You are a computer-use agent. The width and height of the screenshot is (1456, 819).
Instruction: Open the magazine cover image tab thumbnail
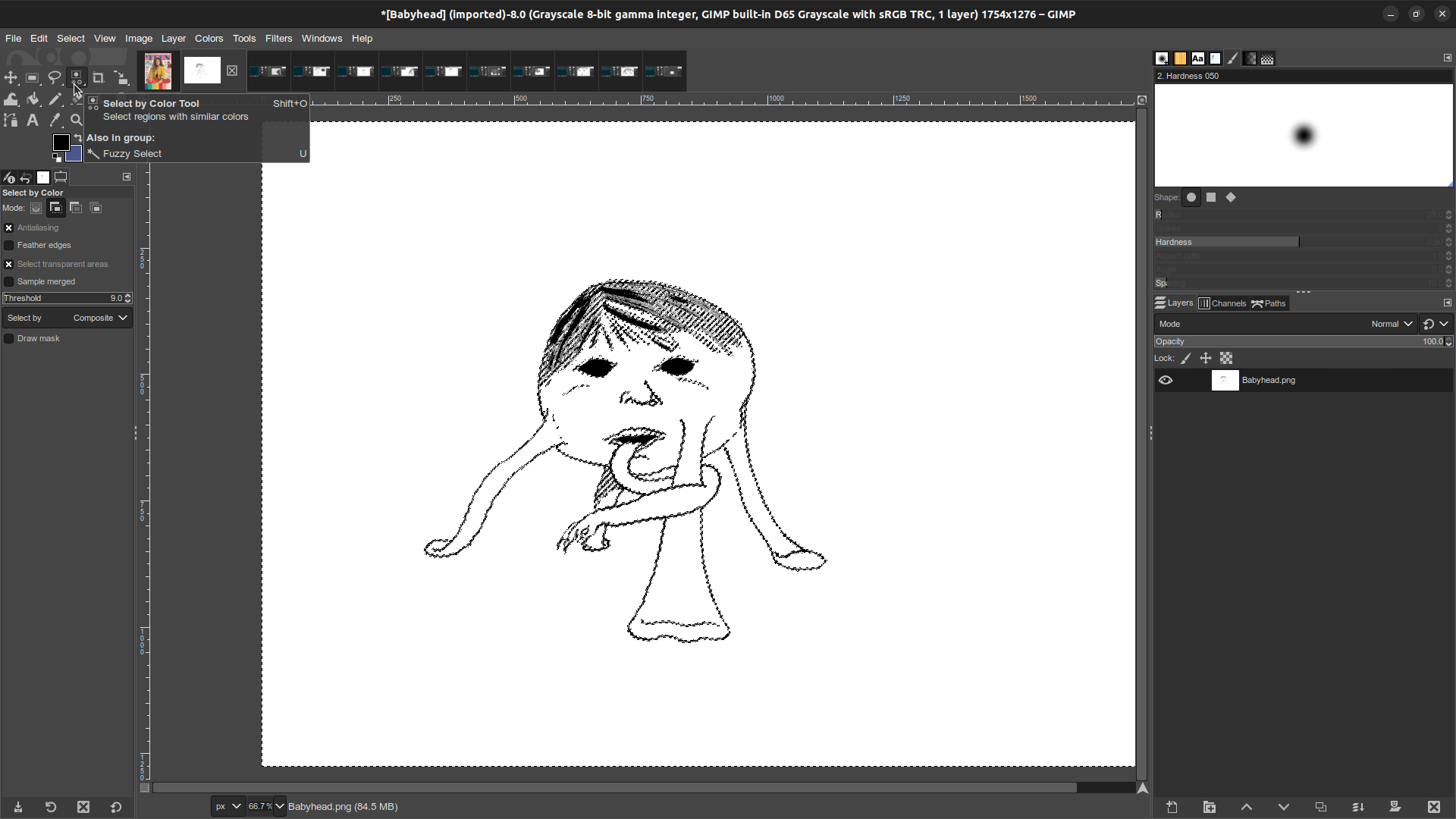pos(158,71)
